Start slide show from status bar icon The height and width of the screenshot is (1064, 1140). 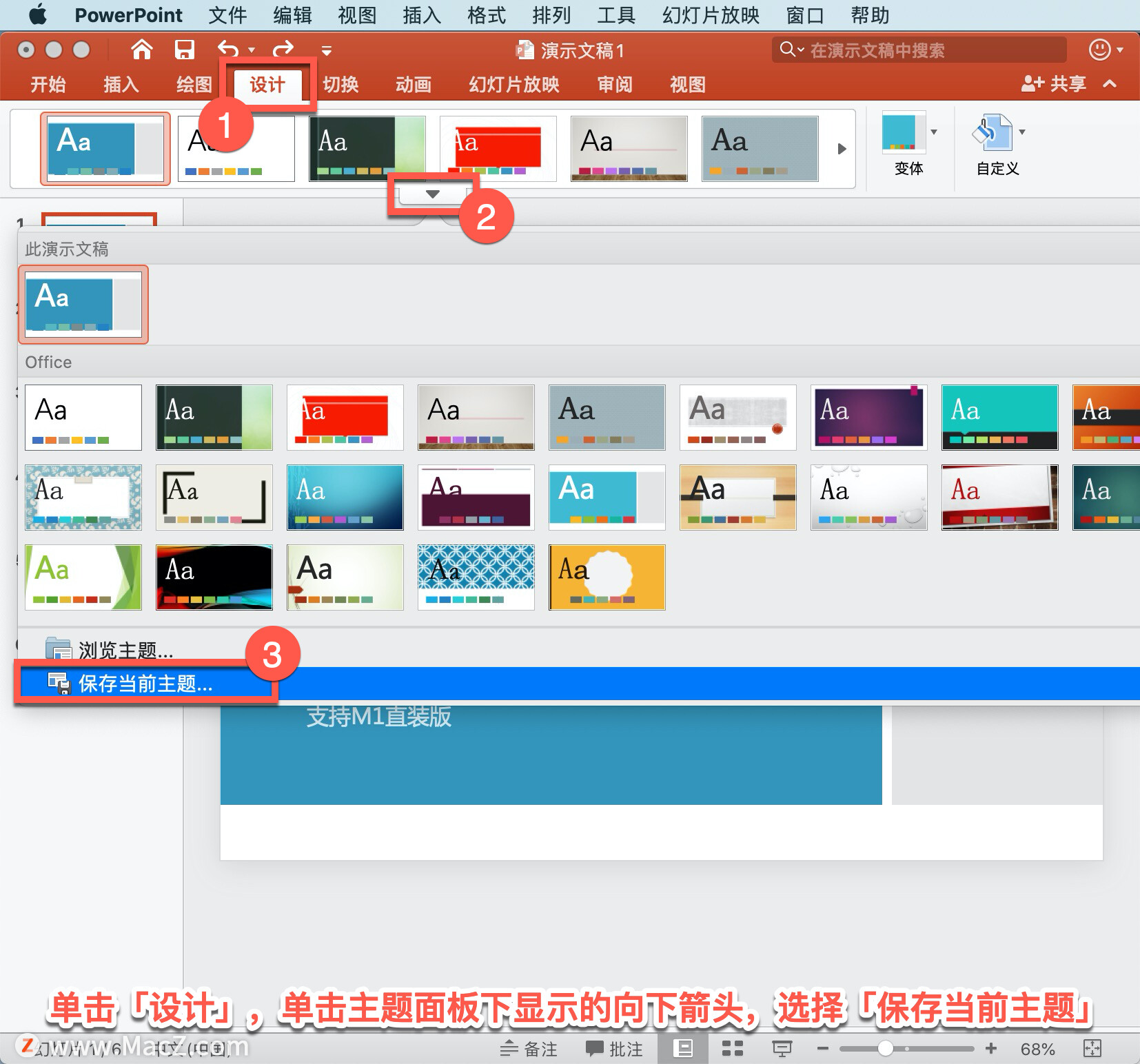click(x=782, y=1049)
